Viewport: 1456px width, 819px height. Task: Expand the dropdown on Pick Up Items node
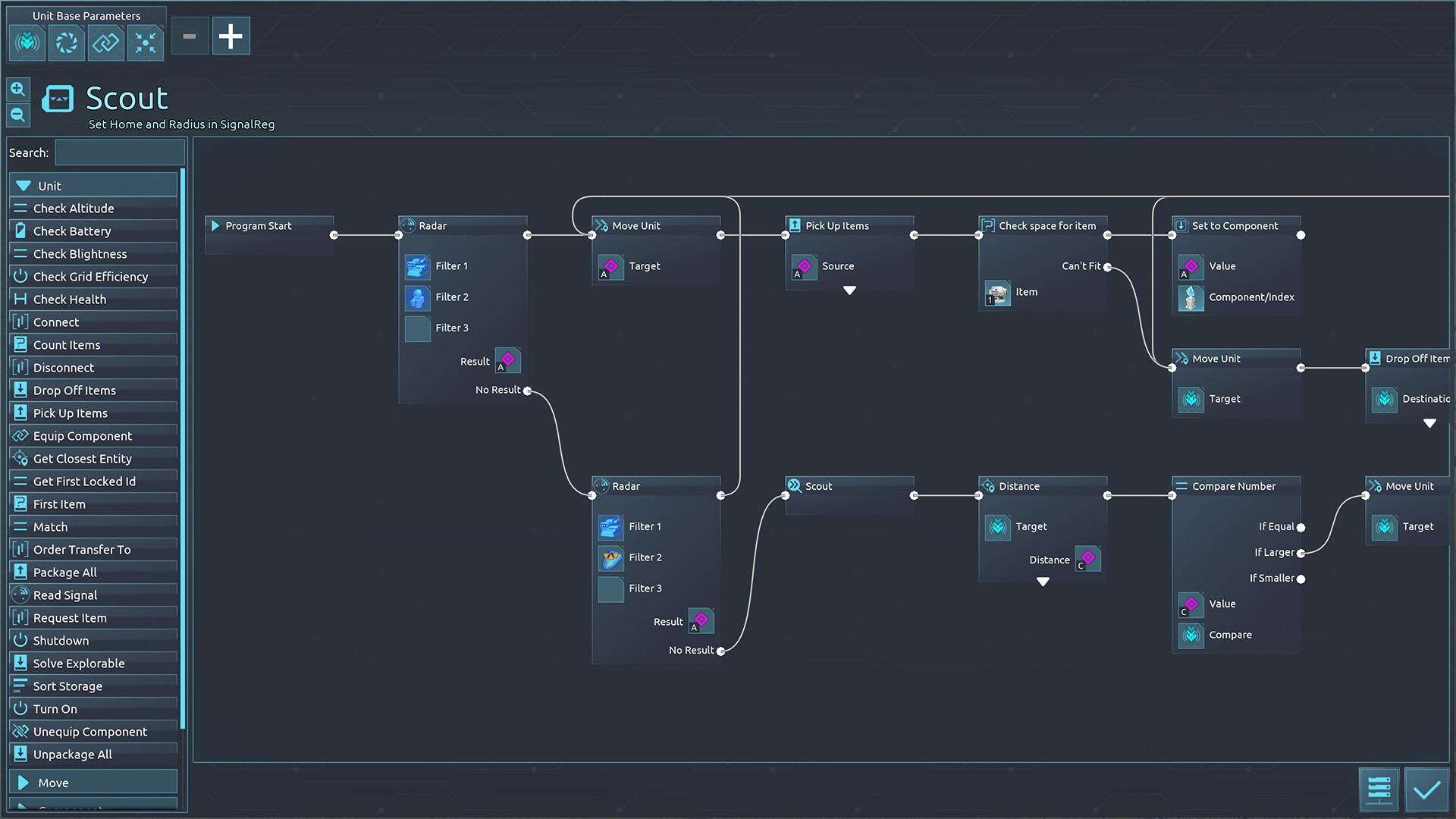[848, 291]
